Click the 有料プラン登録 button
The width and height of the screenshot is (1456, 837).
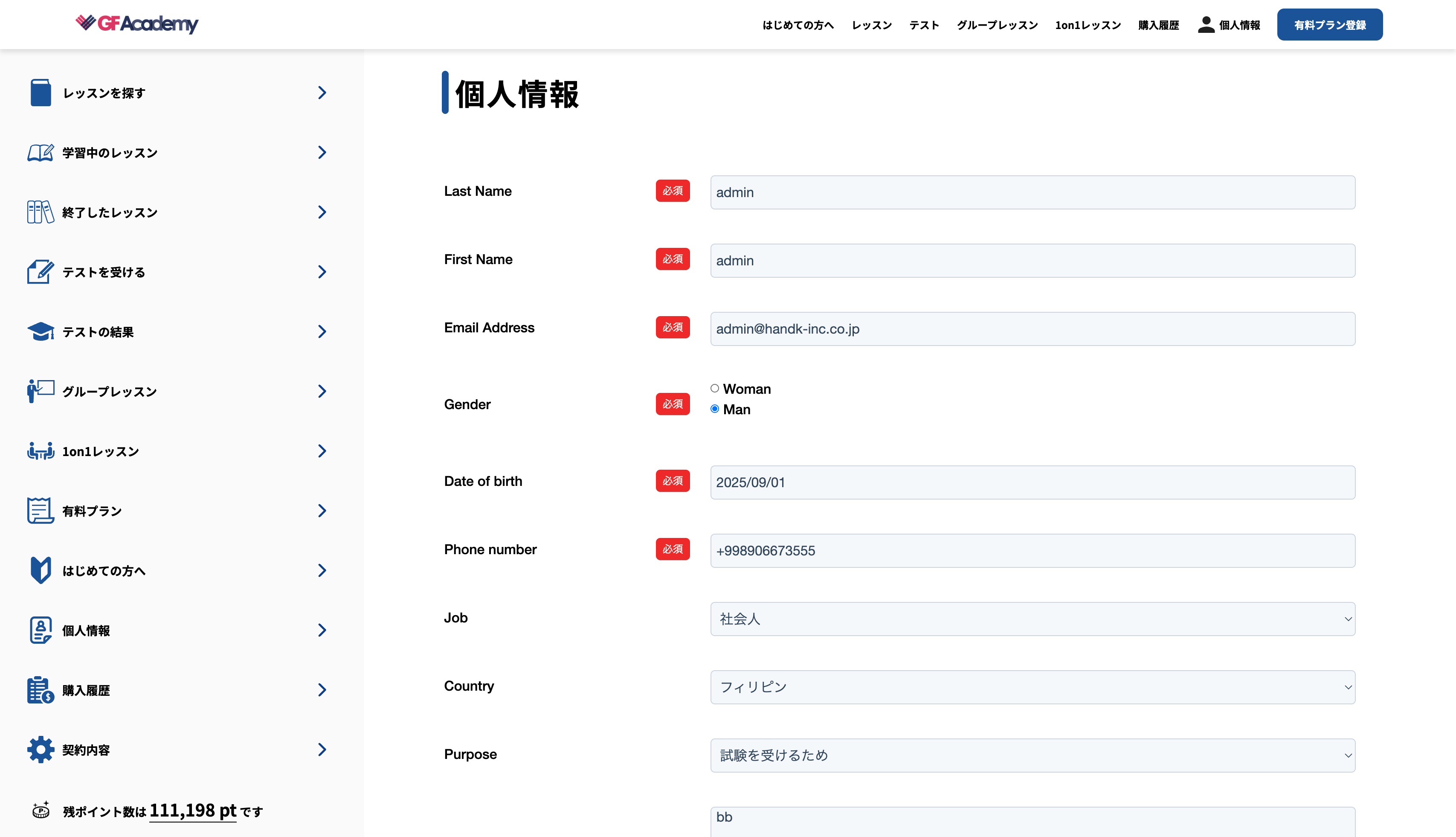1330,24
